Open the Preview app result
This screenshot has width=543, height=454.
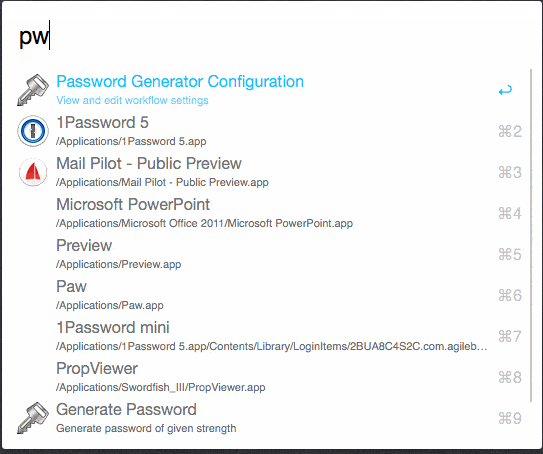pos(270,254)
